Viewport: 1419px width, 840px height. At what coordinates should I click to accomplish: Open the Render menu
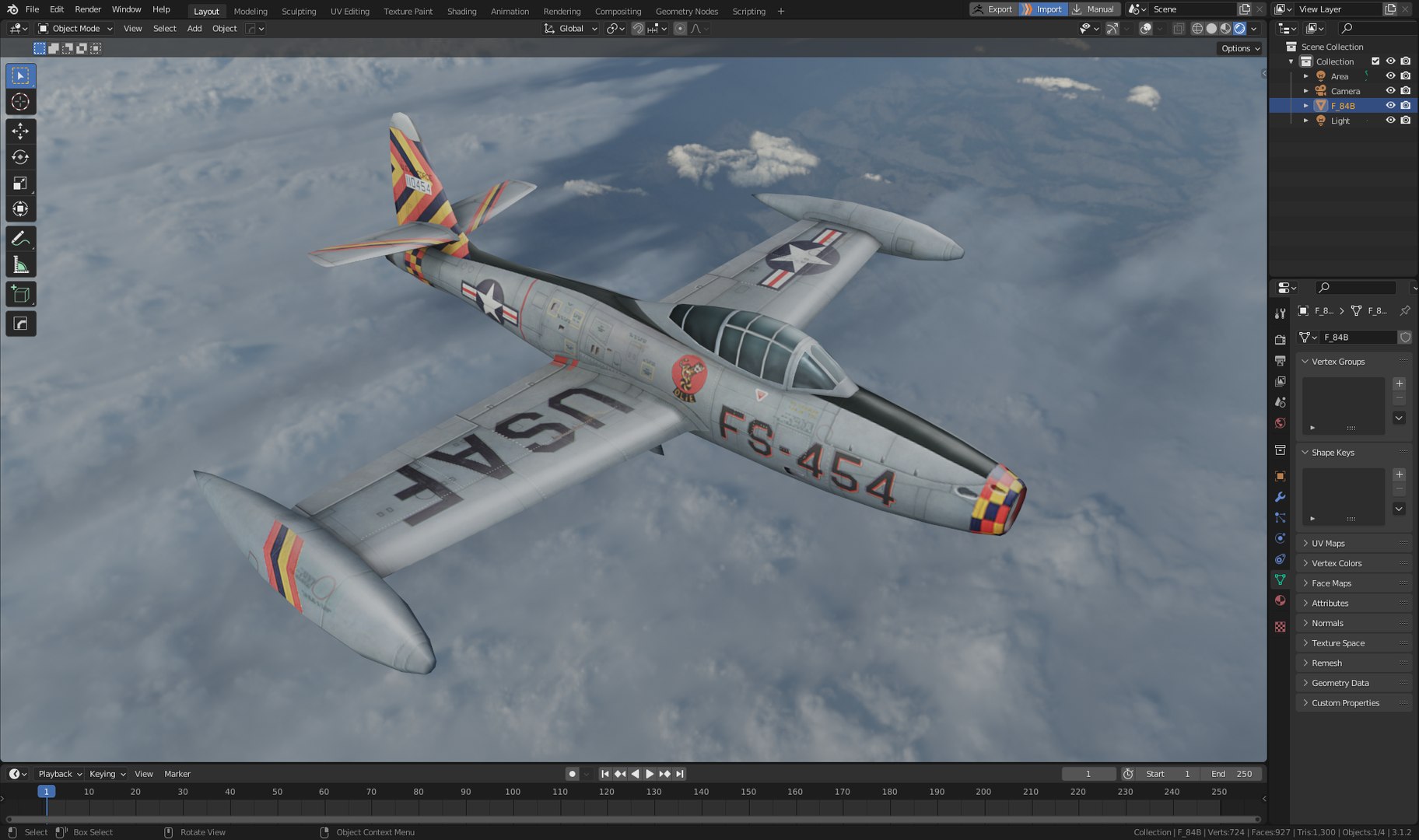pos(88,9)
